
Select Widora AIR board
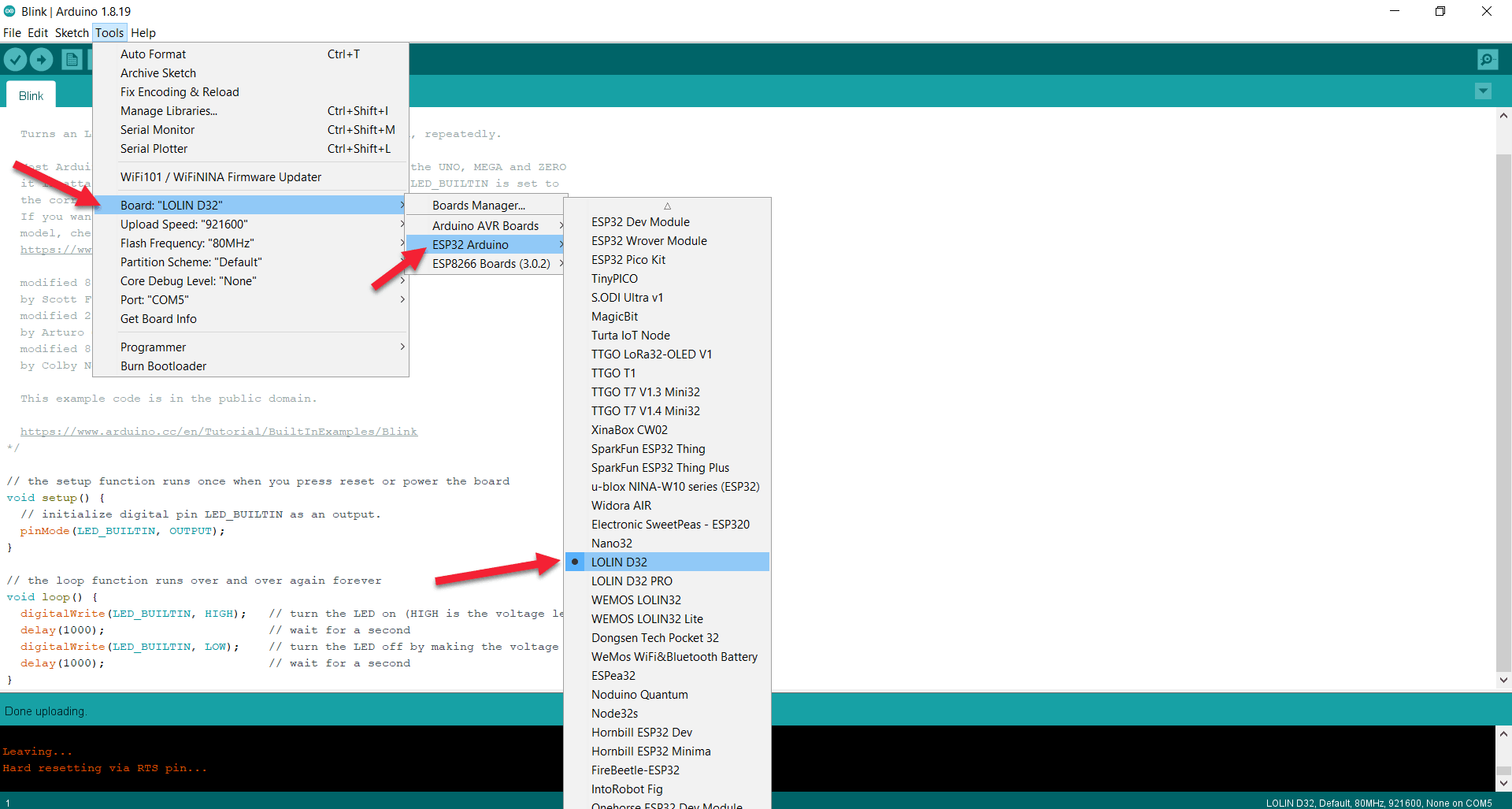click(x=667, y=506)
